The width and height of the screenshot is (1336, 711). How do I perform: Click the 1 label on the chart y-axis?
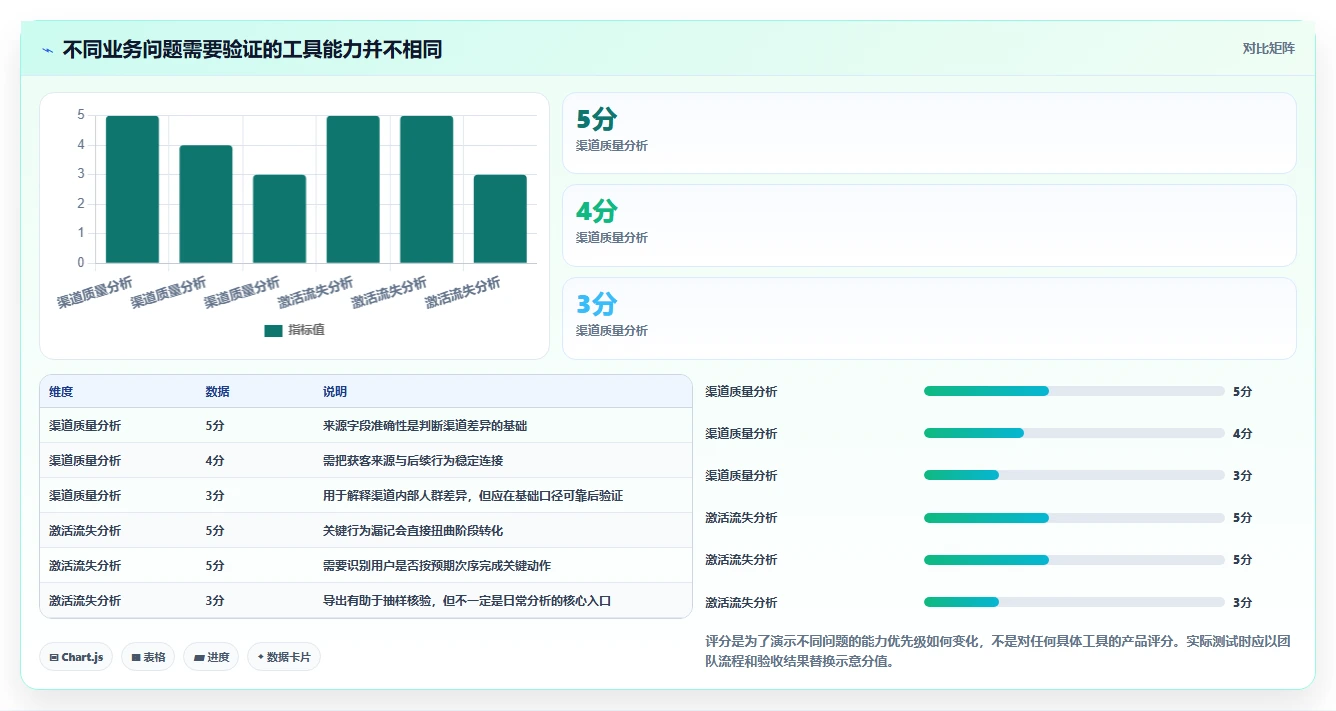point(81,233)
